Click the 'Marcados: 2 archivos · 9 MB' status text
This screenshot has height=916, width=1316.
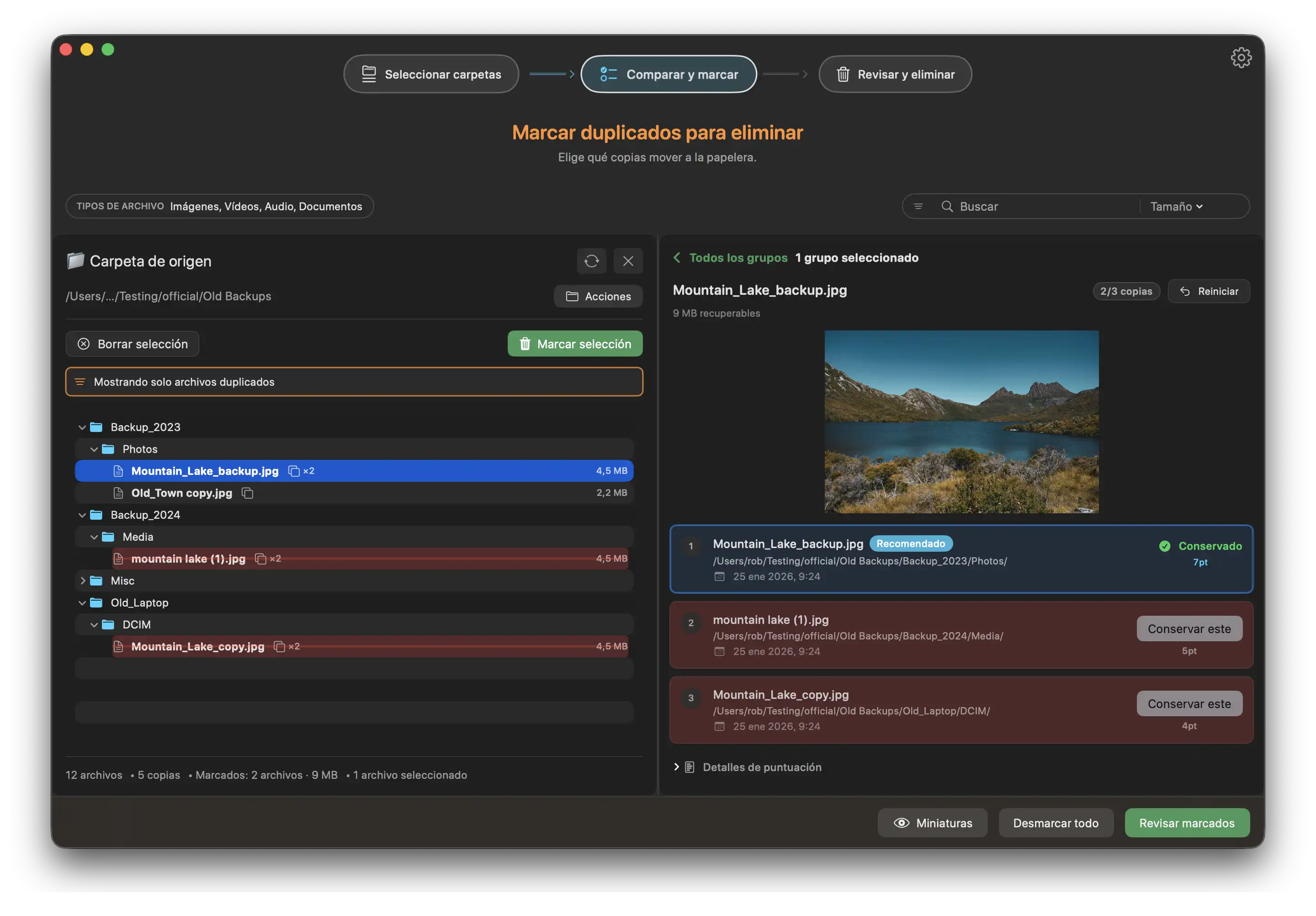266,775
